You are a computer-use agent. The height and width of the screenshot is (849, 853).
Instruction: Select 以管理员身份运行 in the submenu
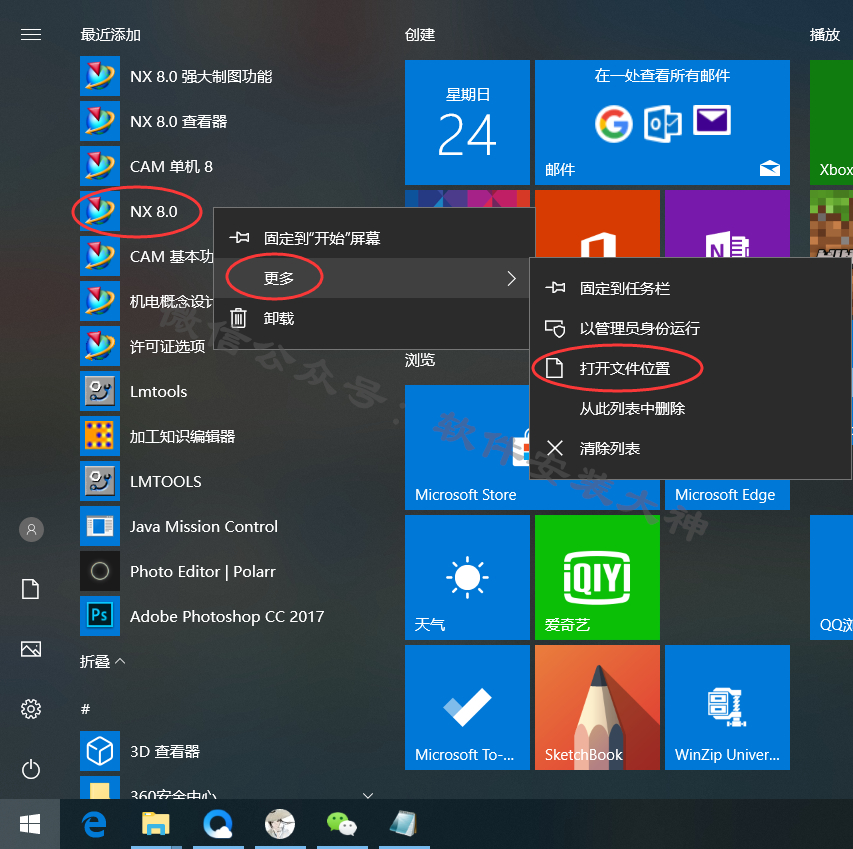(x=690, y=329)
